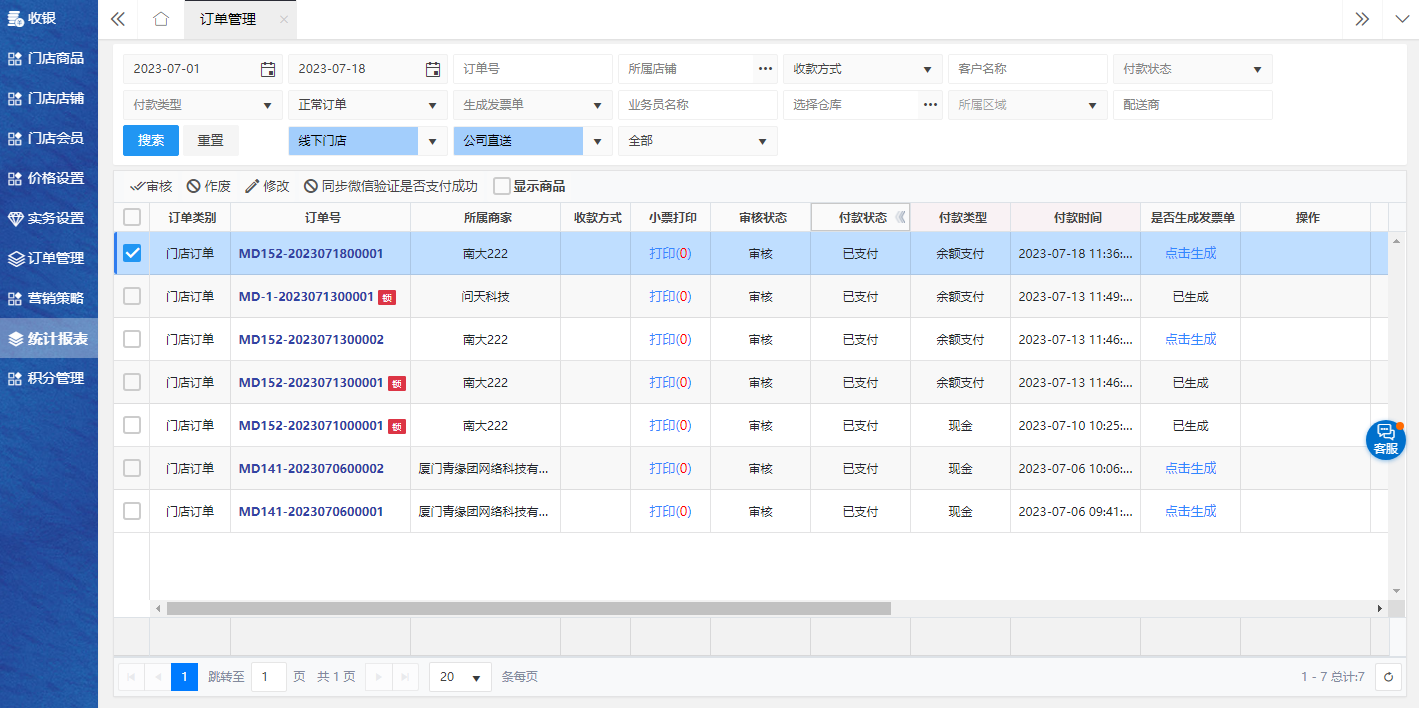Click 打印(0) for order MD-1-2023071300001

[670, 296]
